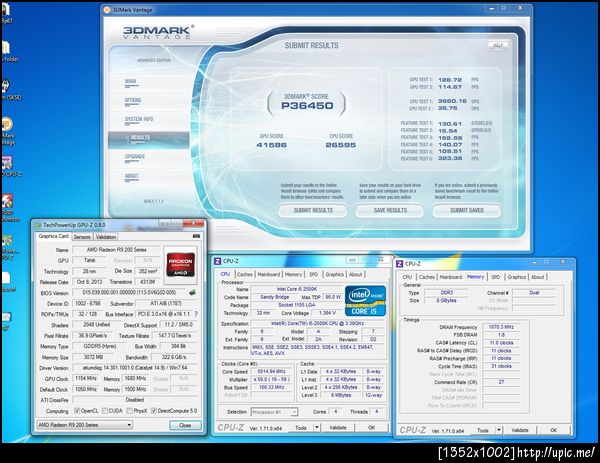Click the Submit Saved button
600x463 pixels.
467,210
